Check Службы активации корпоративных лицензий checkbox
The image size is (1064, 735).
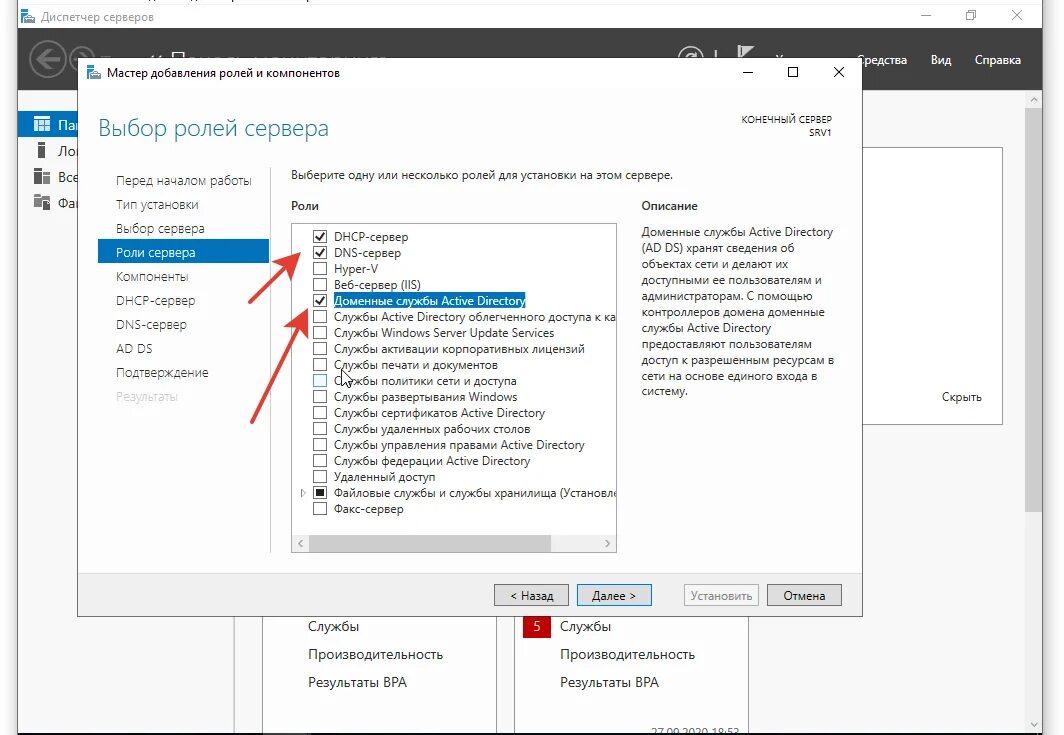pyautogui.click(x=320, y=349)
